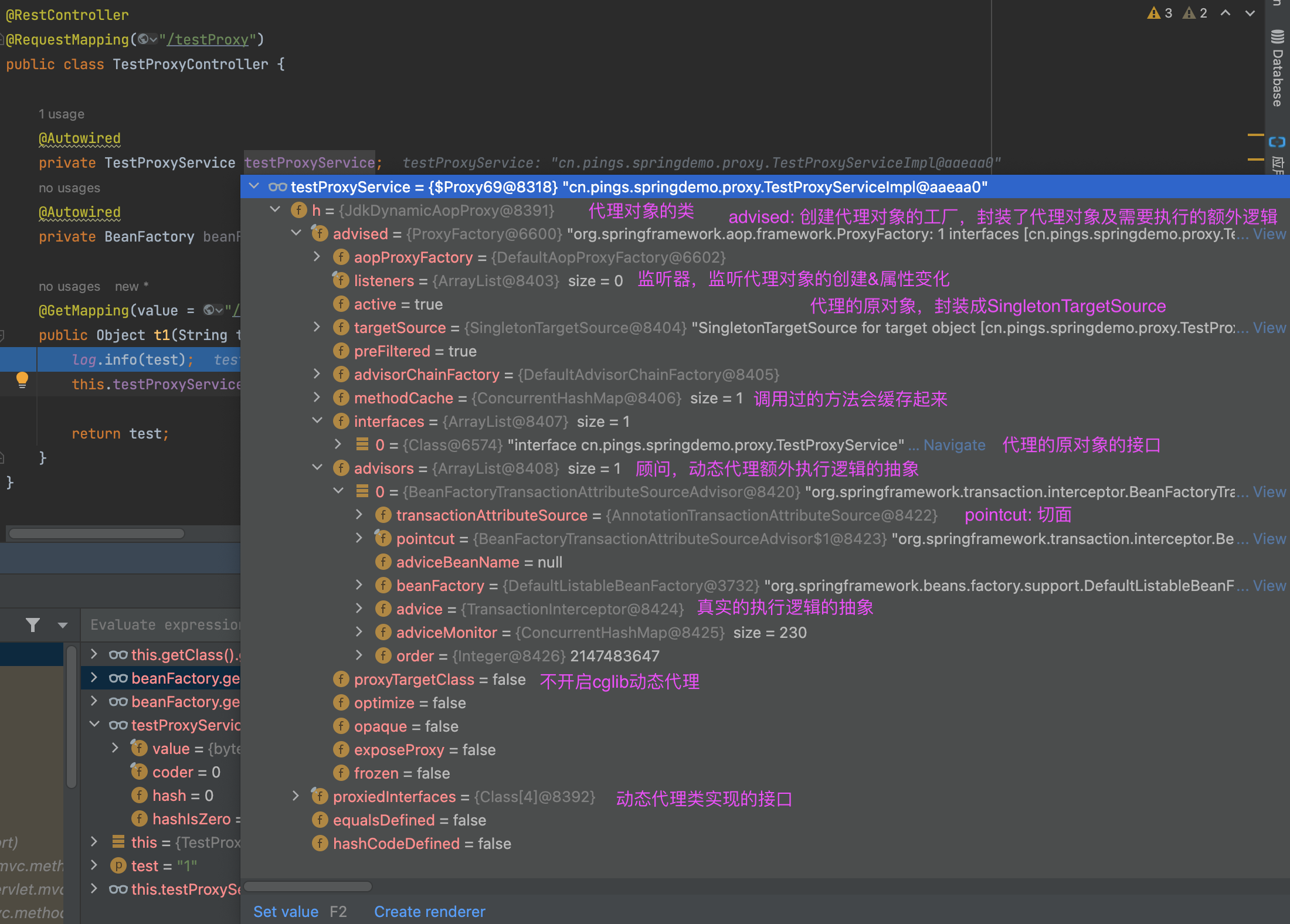Click View link on targetSource row
Viewport: 1290px width, 924px height.
tap(1269, 328)
